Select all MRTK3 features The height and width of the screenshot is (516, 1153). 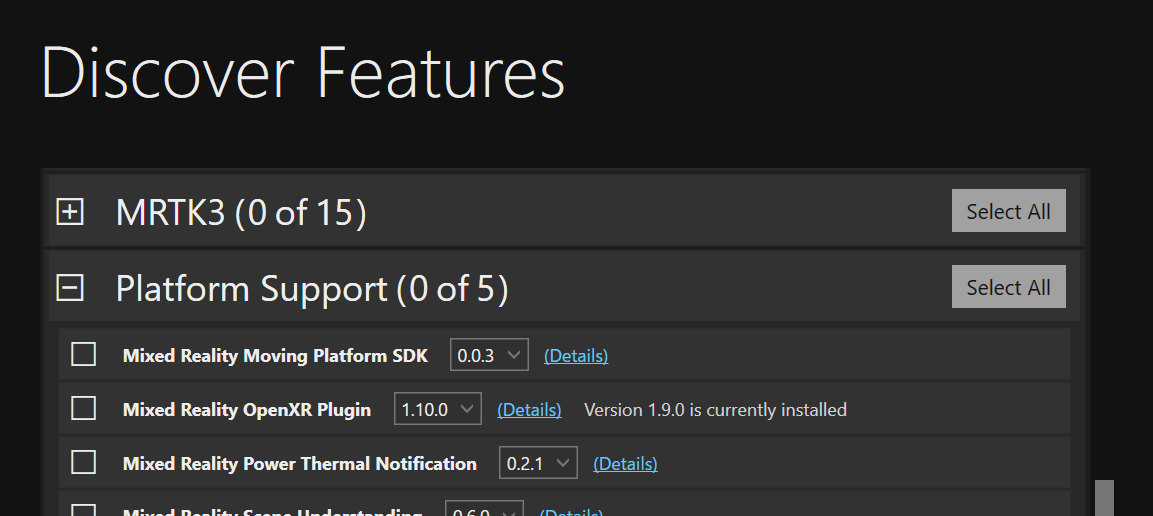(x=1008, y=211)
